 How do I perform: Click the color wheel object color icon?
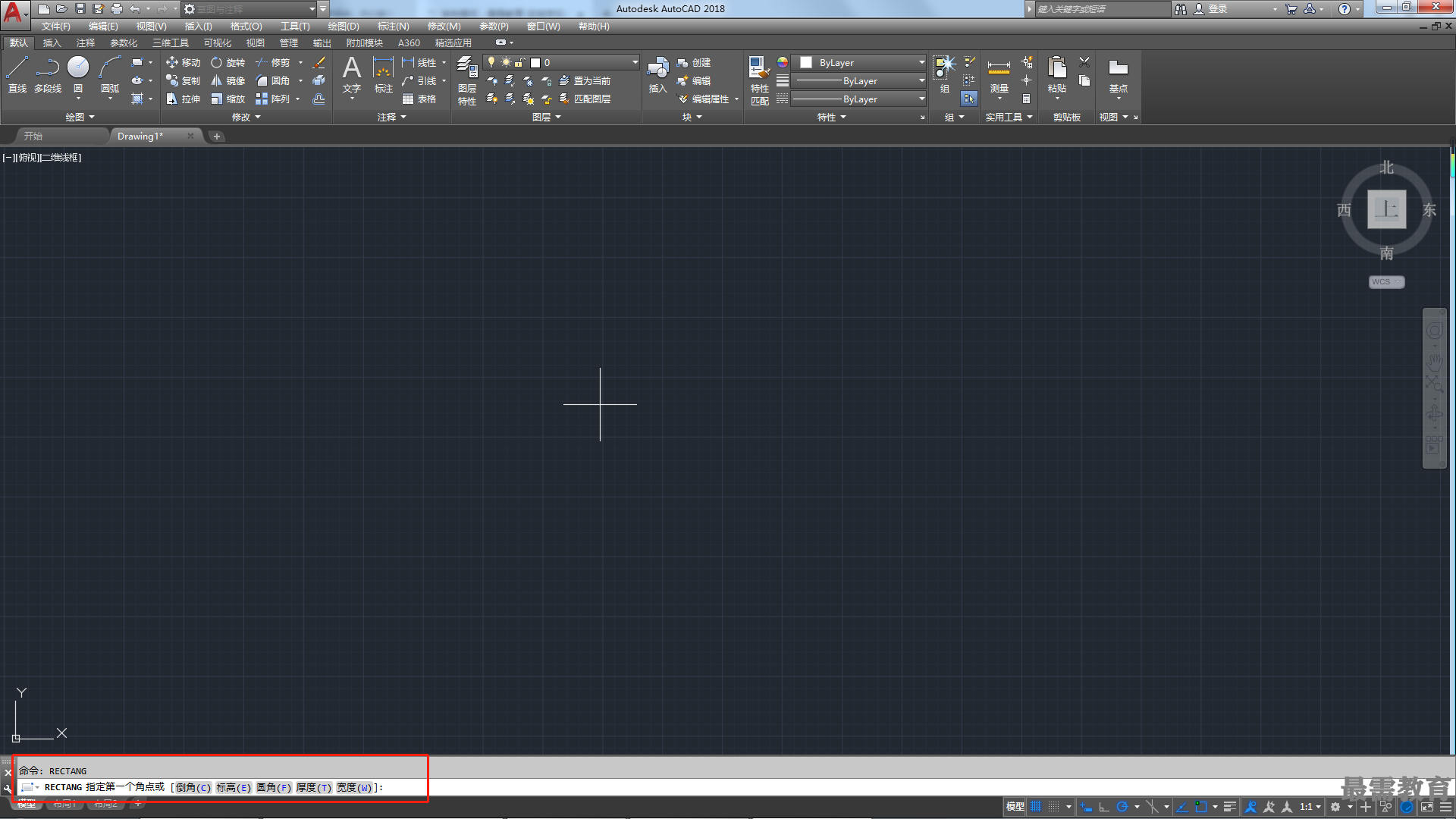point(782,62)
